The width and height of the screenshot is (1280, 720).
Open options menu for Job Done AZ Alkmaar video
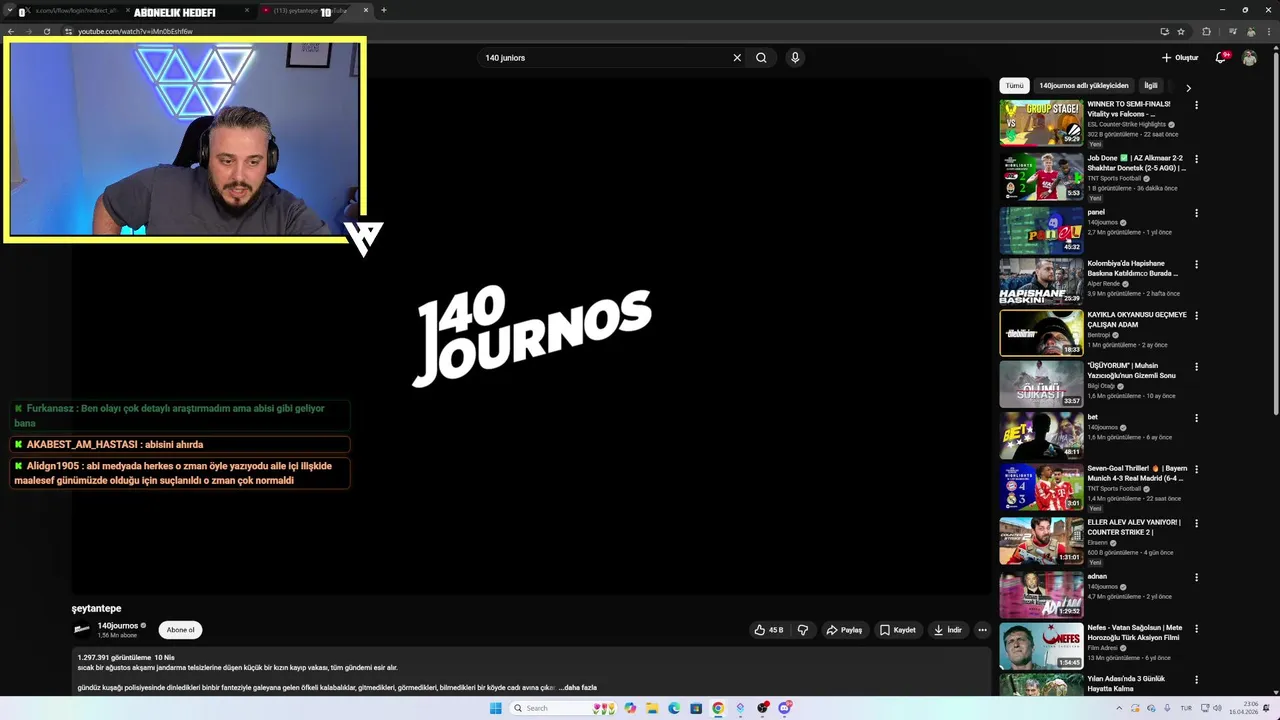1196,159
